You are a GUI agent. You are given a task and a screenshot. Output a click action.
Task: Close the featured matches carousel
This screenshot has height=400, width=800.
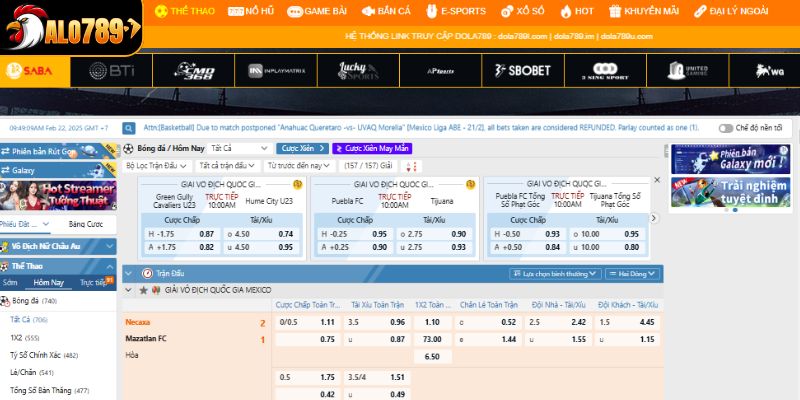(x=657, y=180)
